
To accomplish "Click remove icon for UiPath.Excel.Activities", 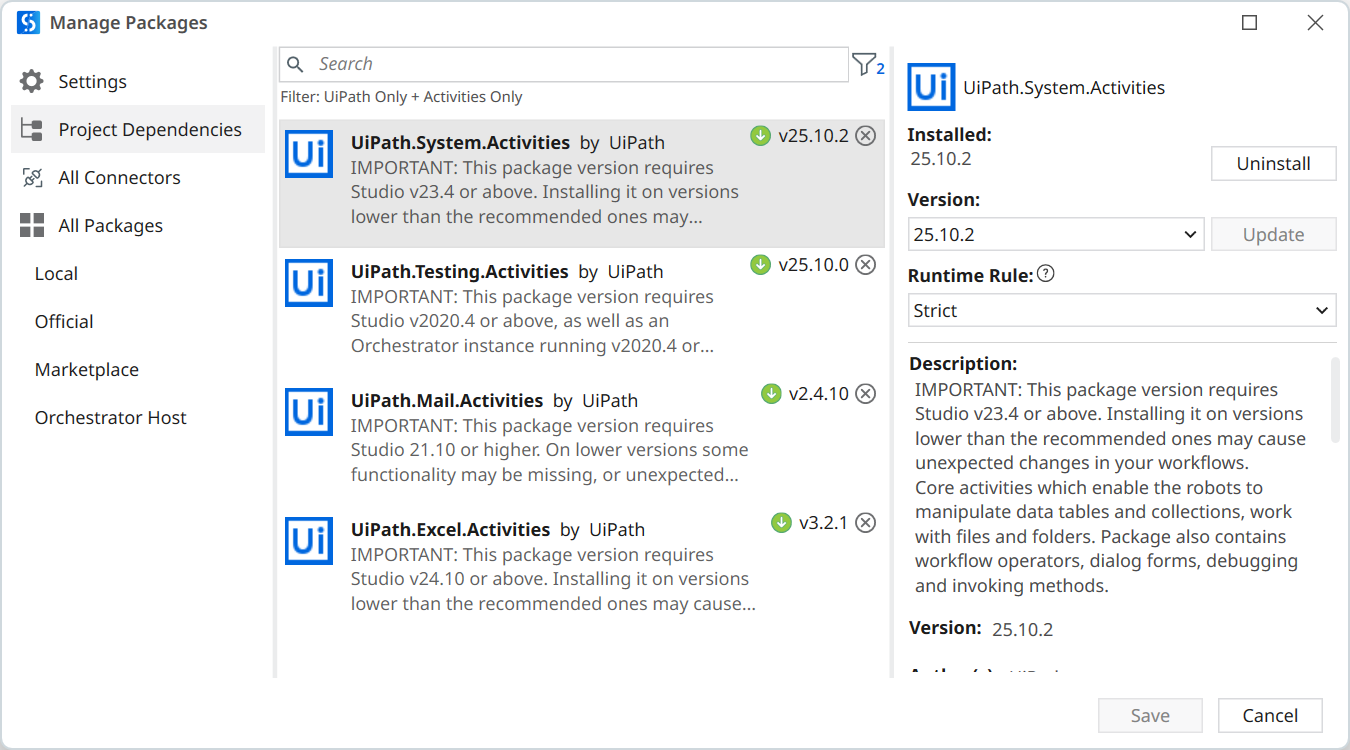I will tap(866, 523).
